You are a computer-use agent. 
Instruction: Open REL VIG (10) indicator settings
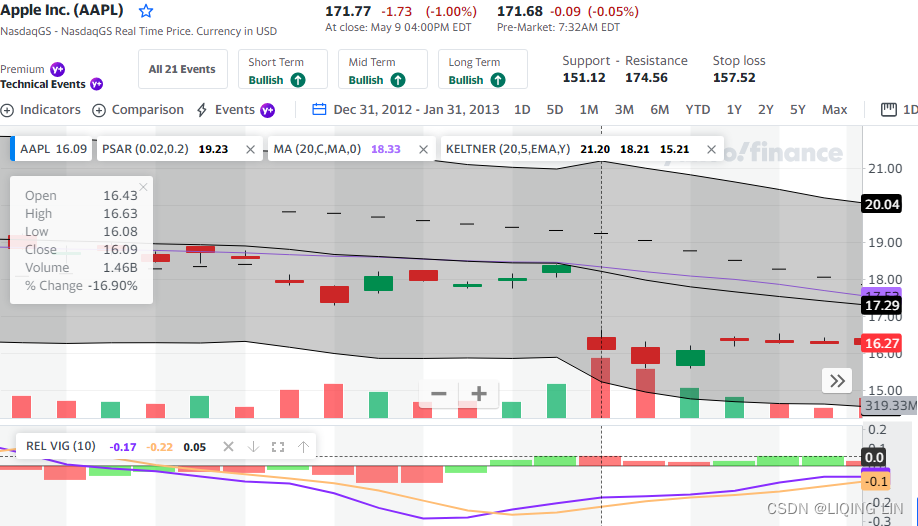[61, 446]
